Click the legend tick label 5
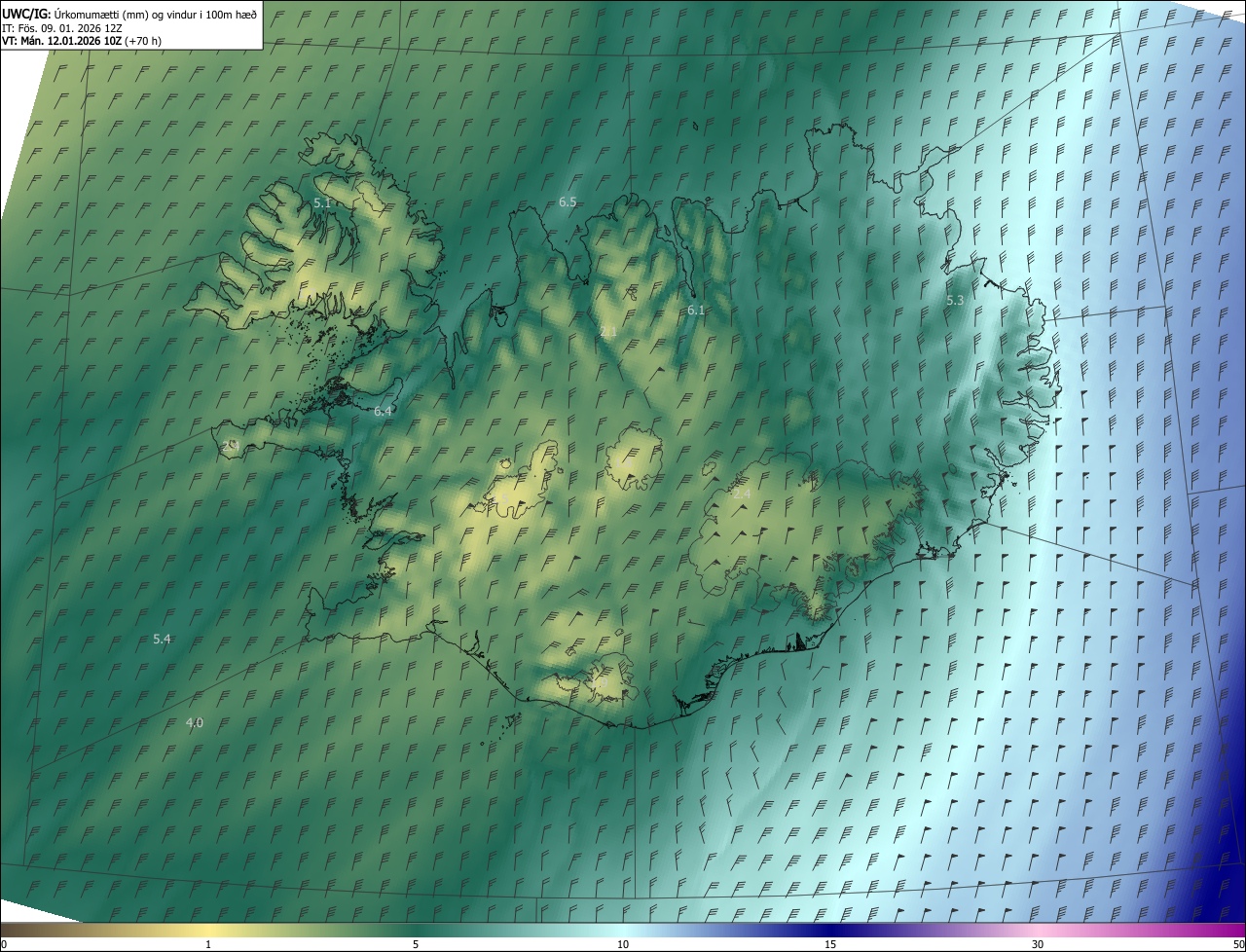This screenshot has height=952, width=1246. tap(416, 944)
